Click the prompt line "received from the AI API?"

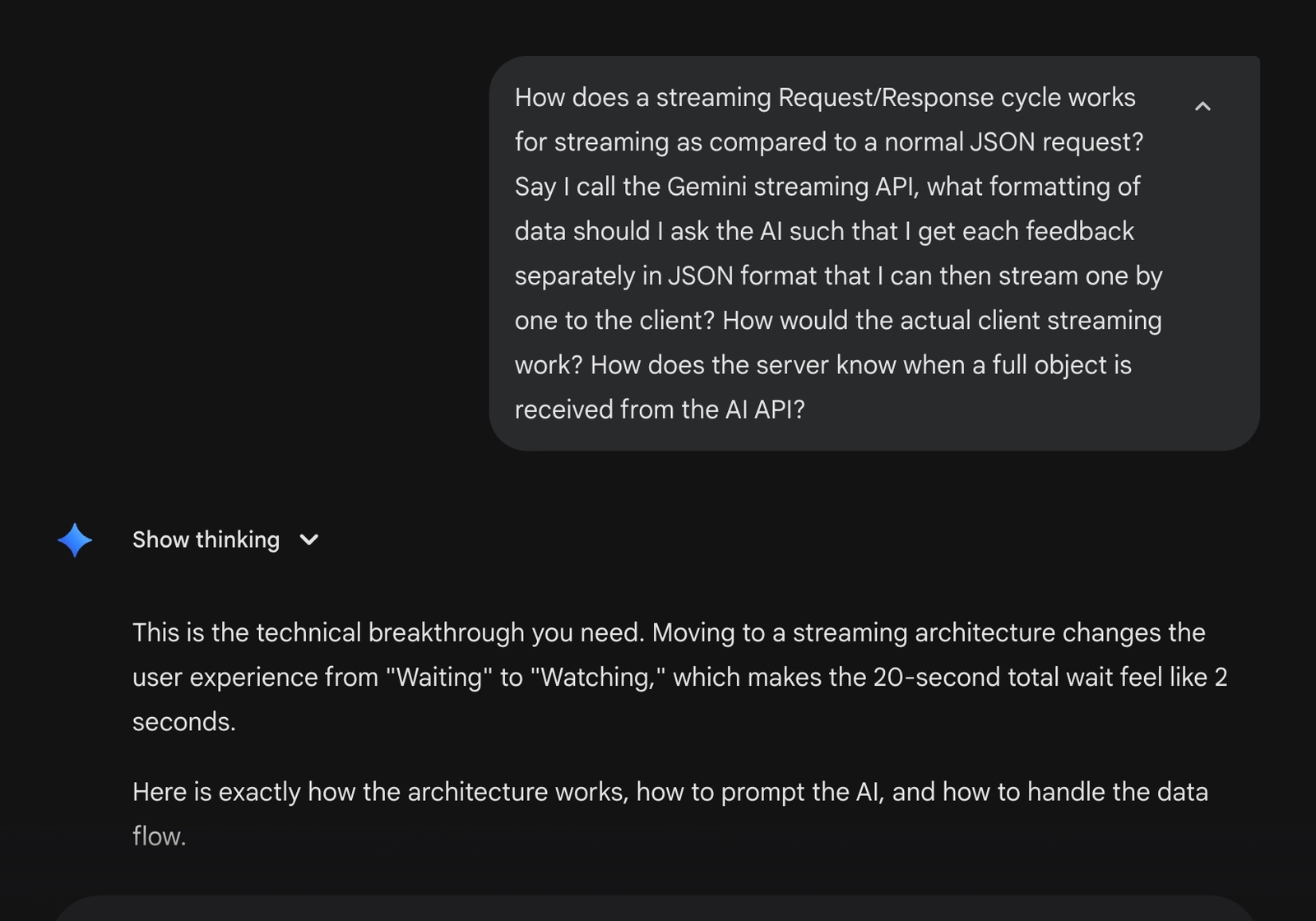(659, 410)
